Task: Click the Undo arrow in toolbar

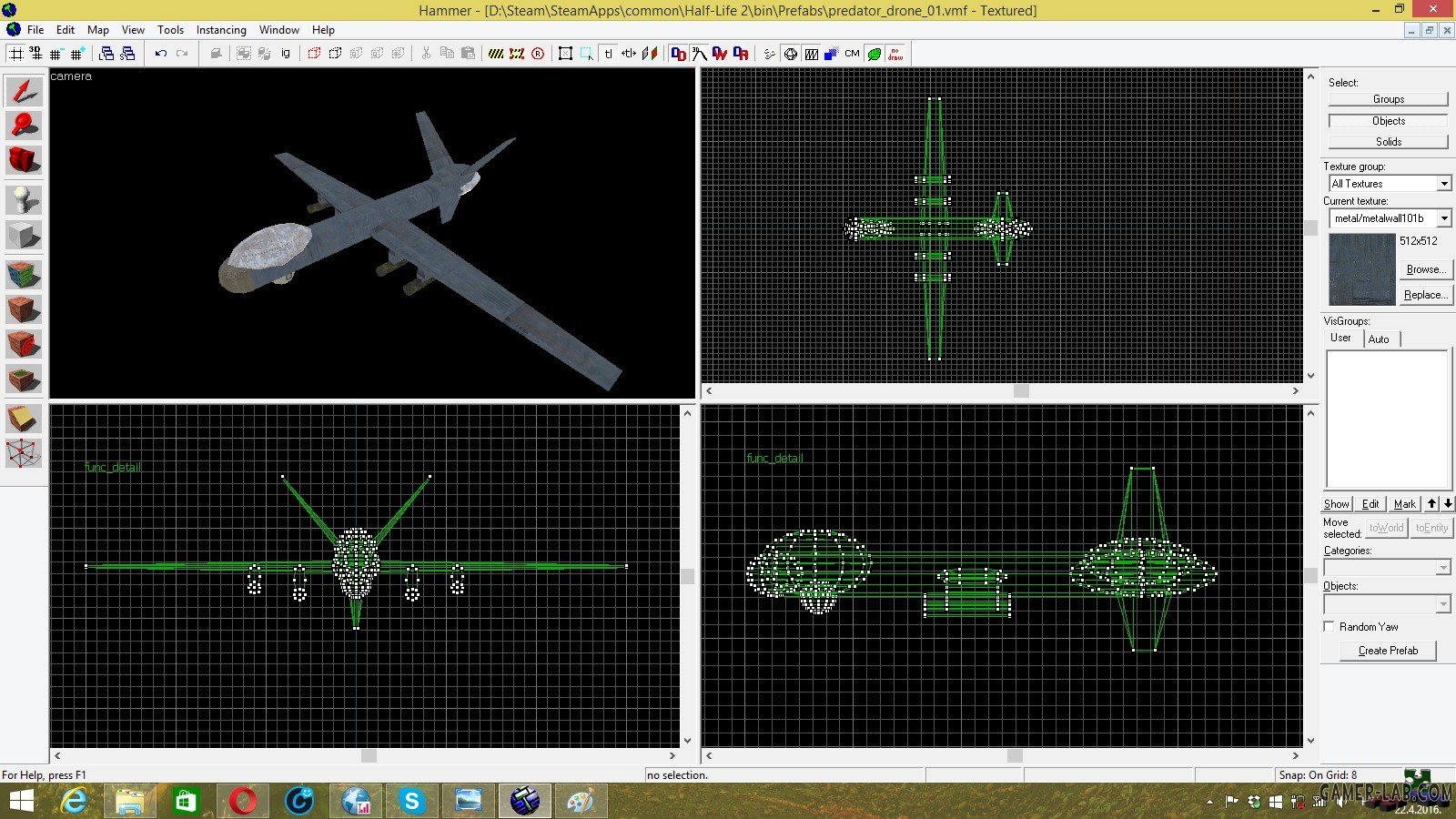Action: pyautogui.click(x=161, y=54)
